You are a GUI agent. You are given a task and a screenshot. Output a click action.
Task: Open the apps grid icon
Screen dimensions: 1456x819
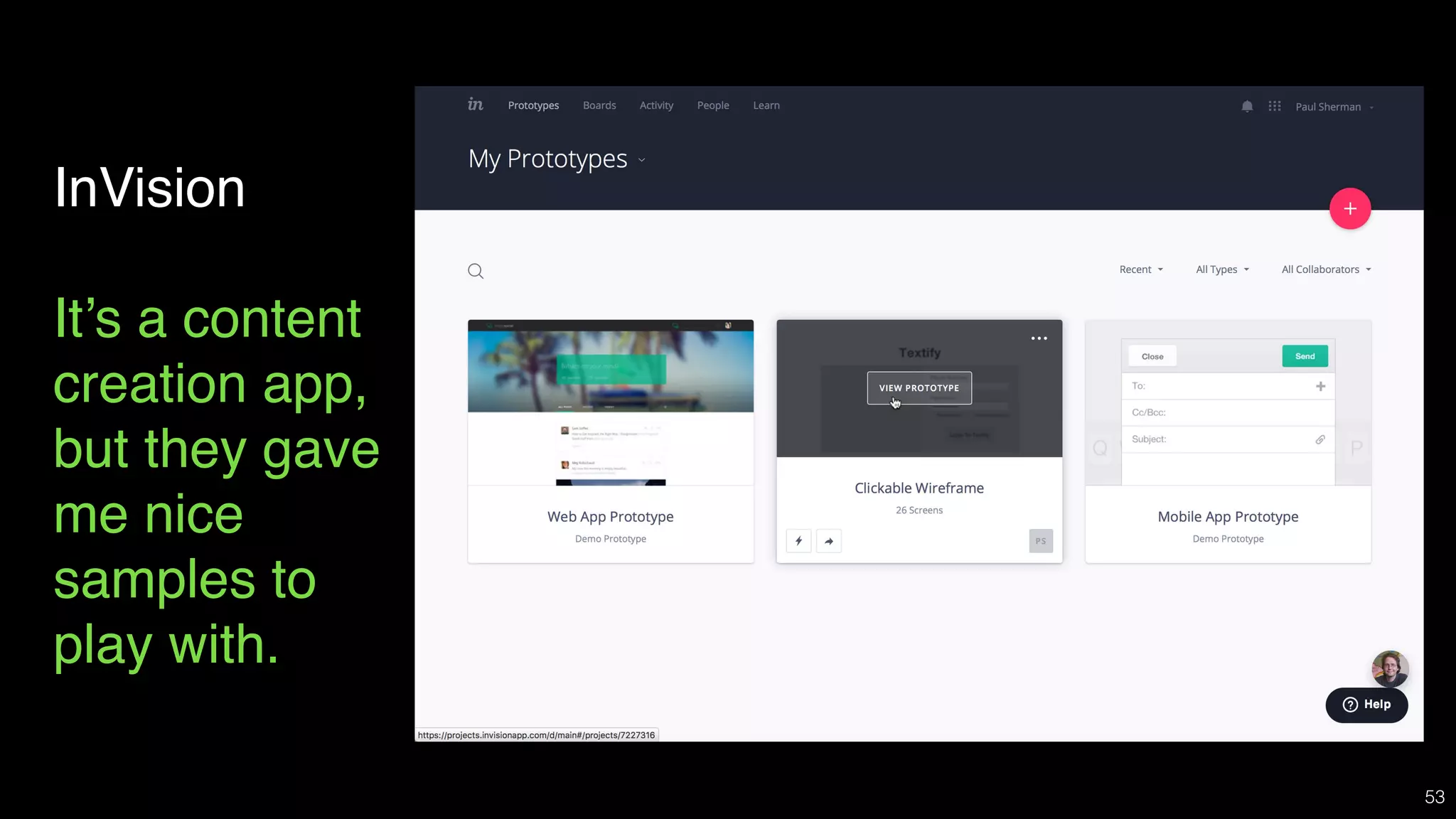[1275, 106]
